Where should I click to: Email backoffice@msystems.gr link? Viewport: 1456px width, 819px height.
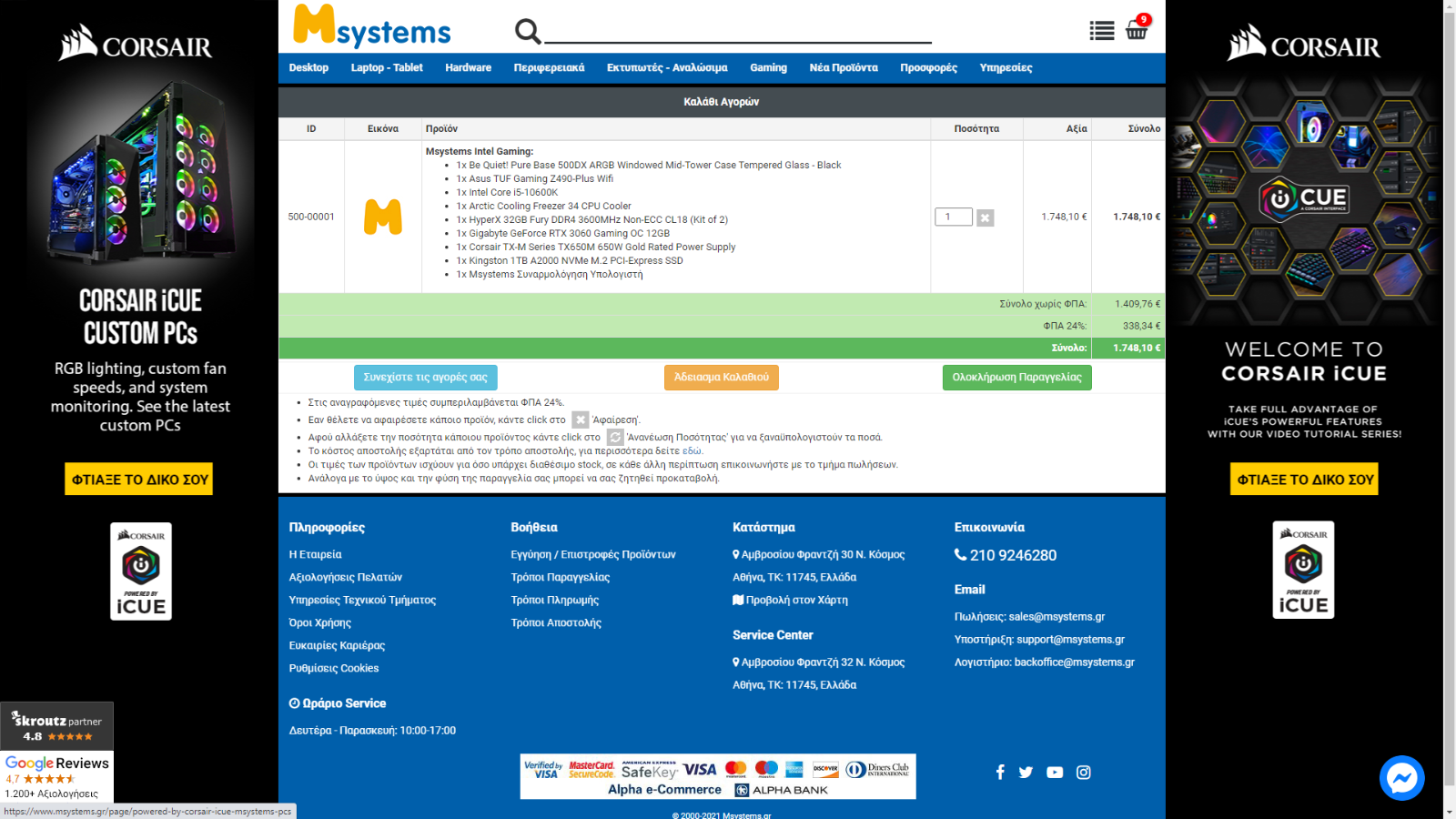(1074, 662)
